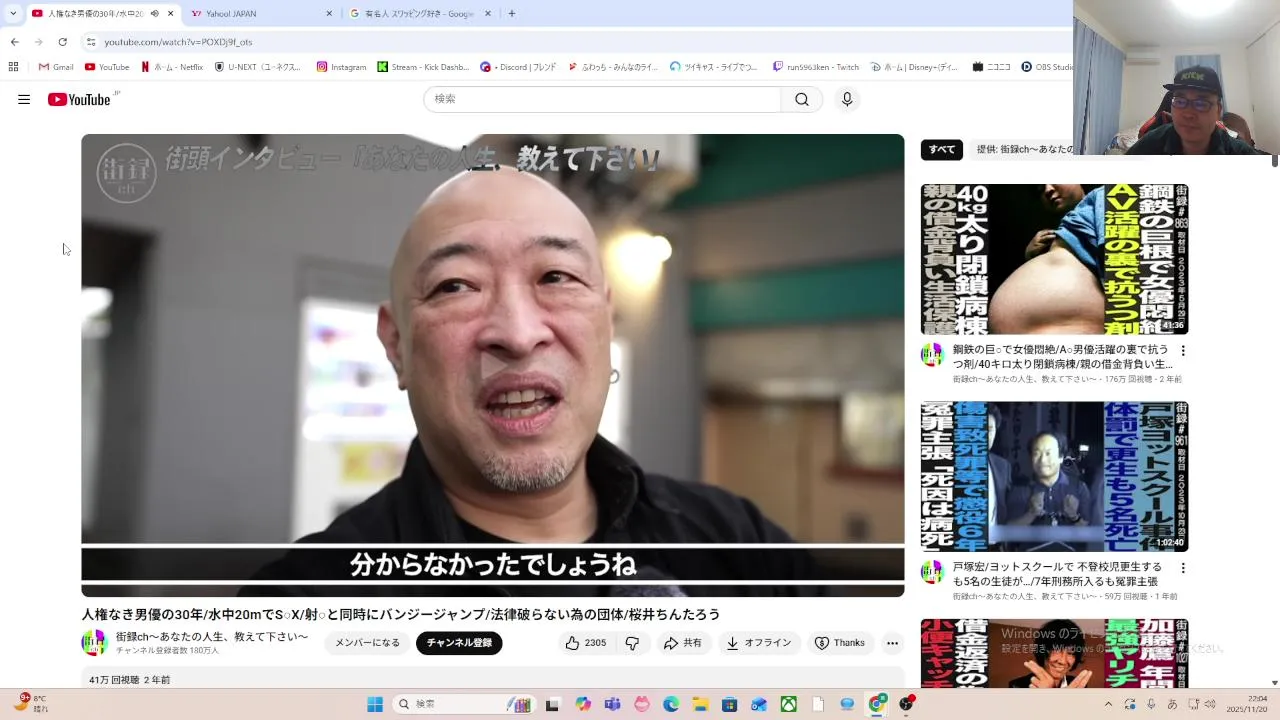Open channel name 街録ch～あなたの人生、教えて下さい～
Image resolution: width=1280 pixels, height=720 pixels.
212,637
